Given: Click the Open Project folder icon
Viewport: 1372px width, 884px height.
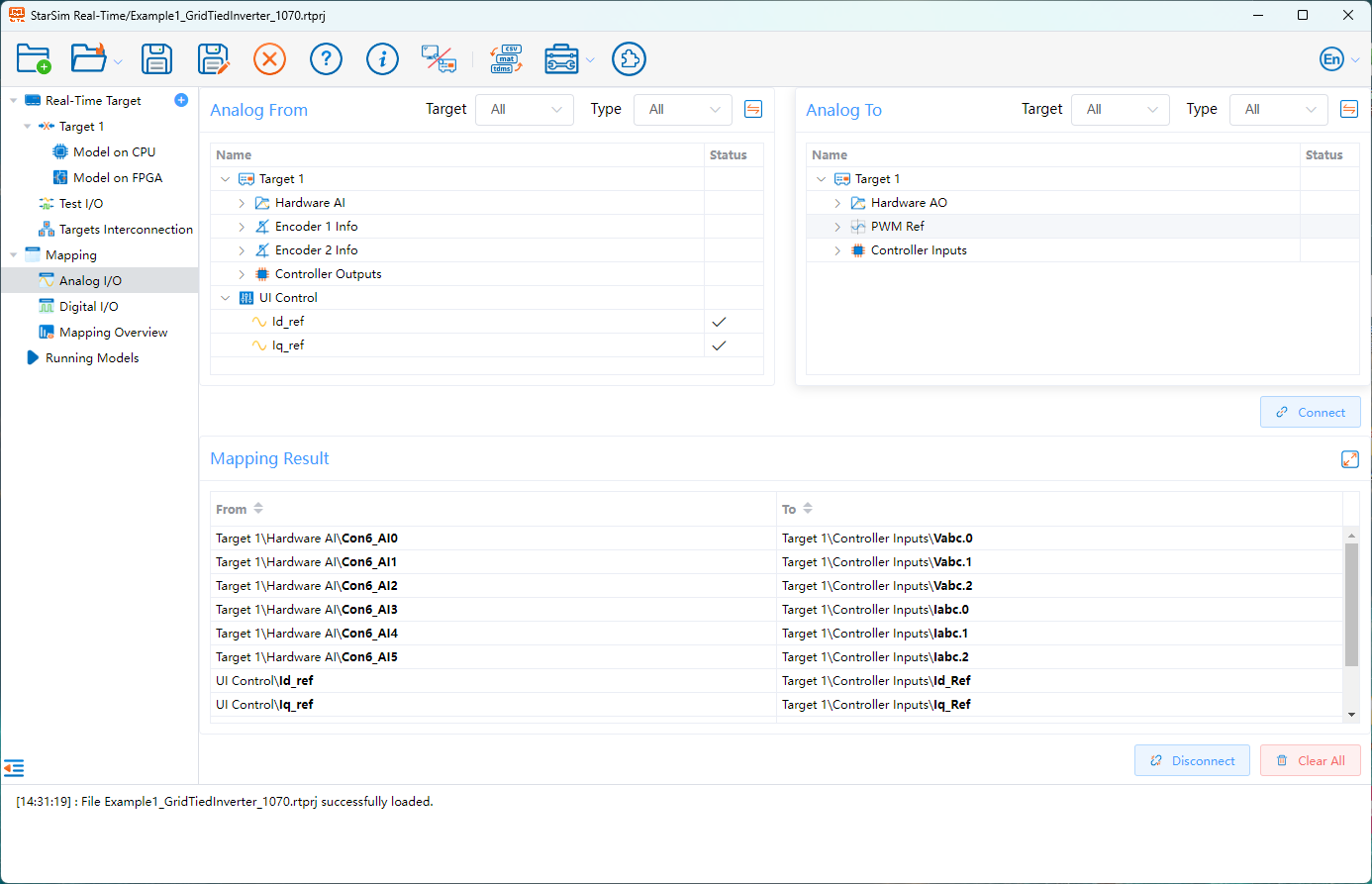Looking at the screenshot, I should [88, 59].
